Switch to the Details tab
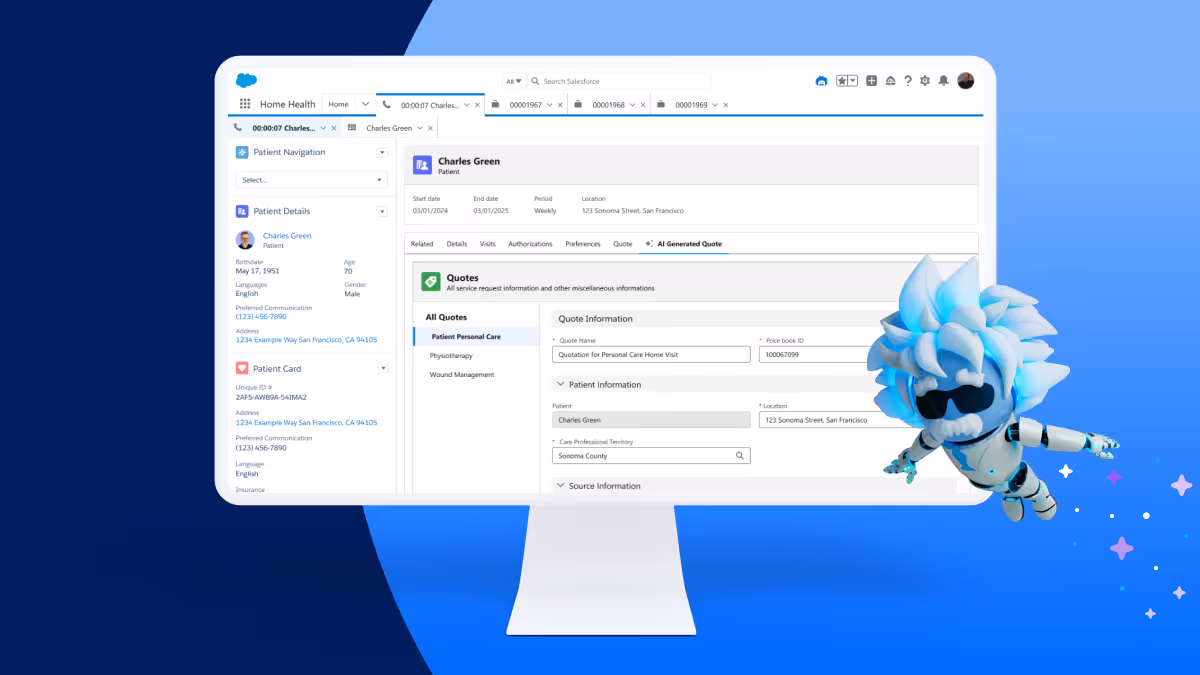Screen dimensions: 1200x675 click(x=457, y=244)
